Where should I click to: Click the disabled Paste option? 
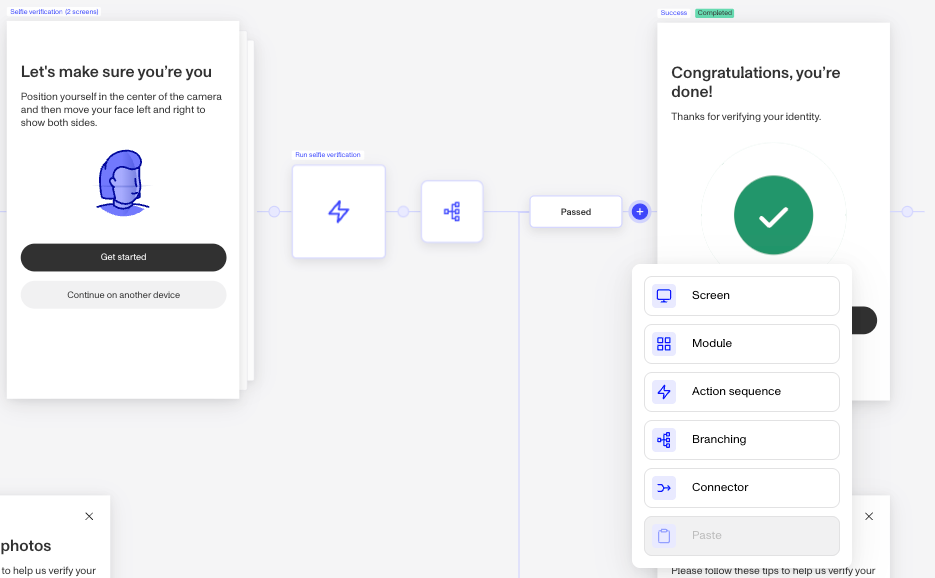tap(742, 536)
